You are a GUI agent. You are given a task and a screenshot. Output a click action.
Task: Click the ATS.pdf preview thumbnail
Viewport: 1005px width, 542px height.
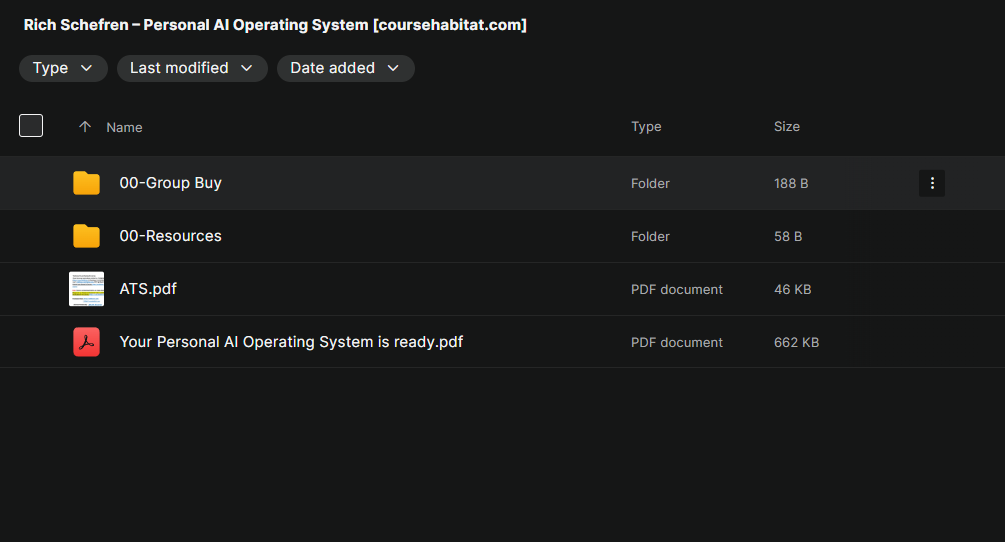(87, 289)
